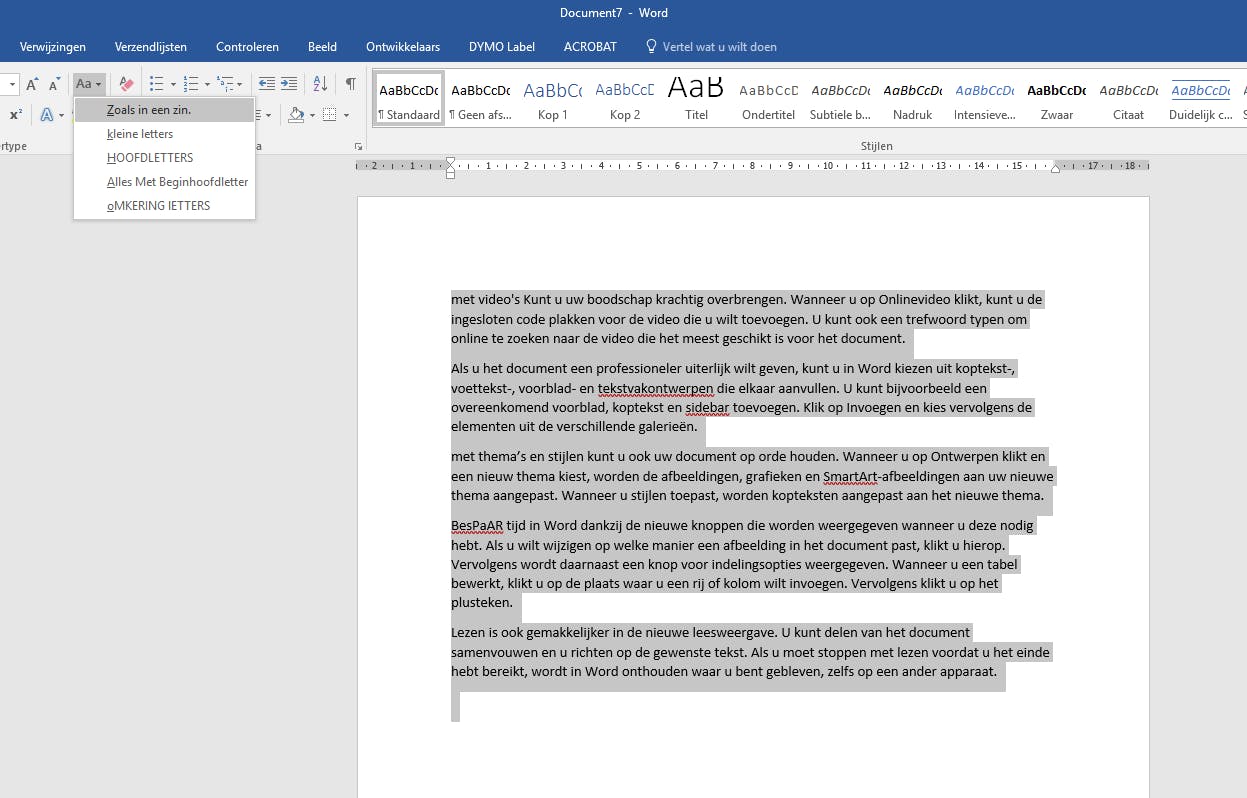Image resolution: width=1247 pixels, height=798 pixels.
Task: Open the numbered list dropdown arrow
Action: point(208,85)
